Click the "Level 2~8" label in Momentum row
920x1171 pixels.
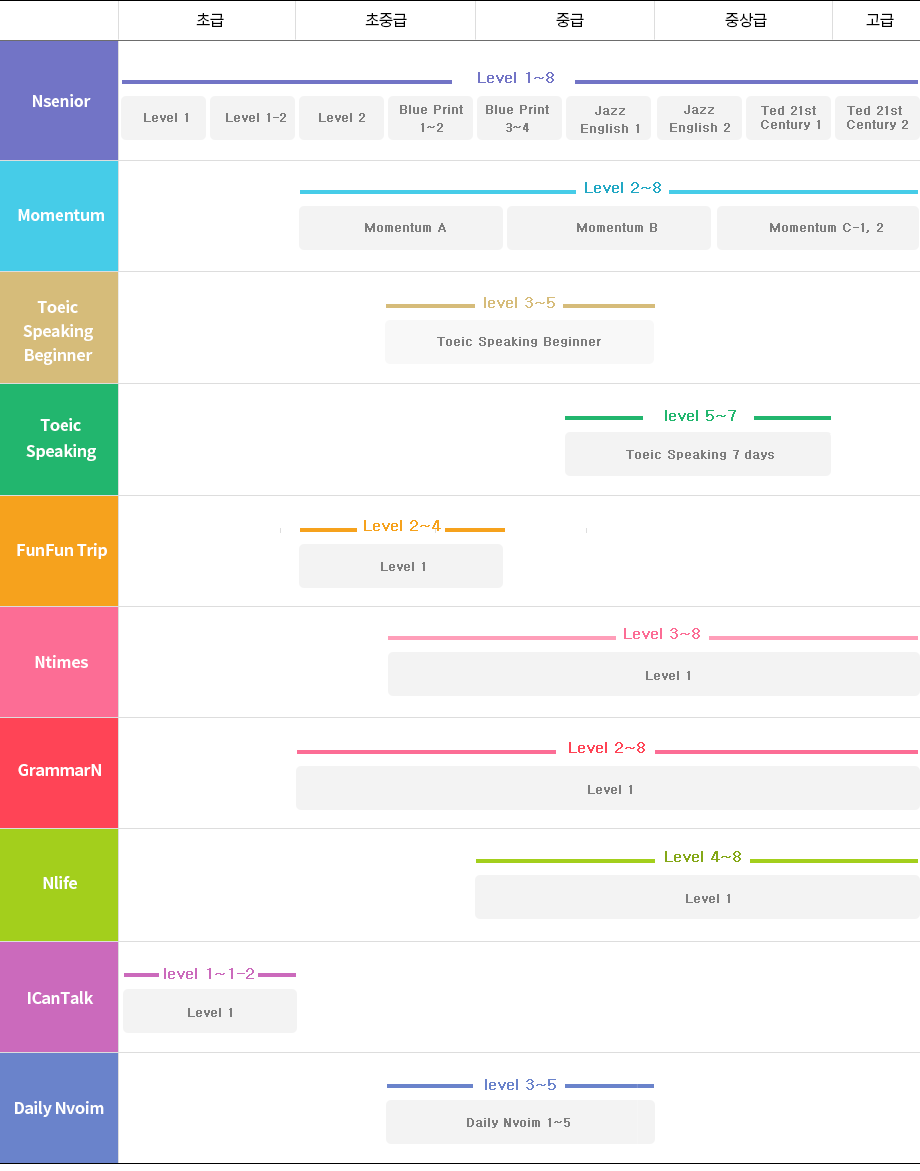(623, 187)
